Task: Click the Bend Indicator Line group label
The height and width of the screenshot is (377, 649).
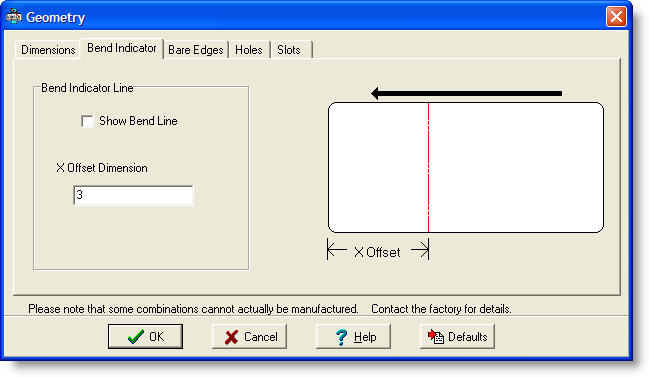Action: pos(87,88)
